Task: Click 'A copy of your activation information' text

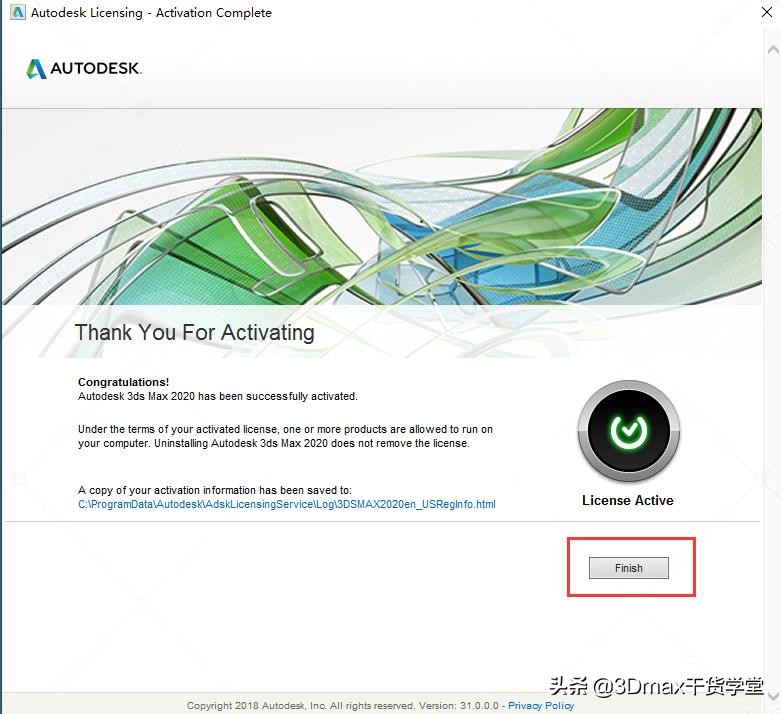Action: point(215,490)
